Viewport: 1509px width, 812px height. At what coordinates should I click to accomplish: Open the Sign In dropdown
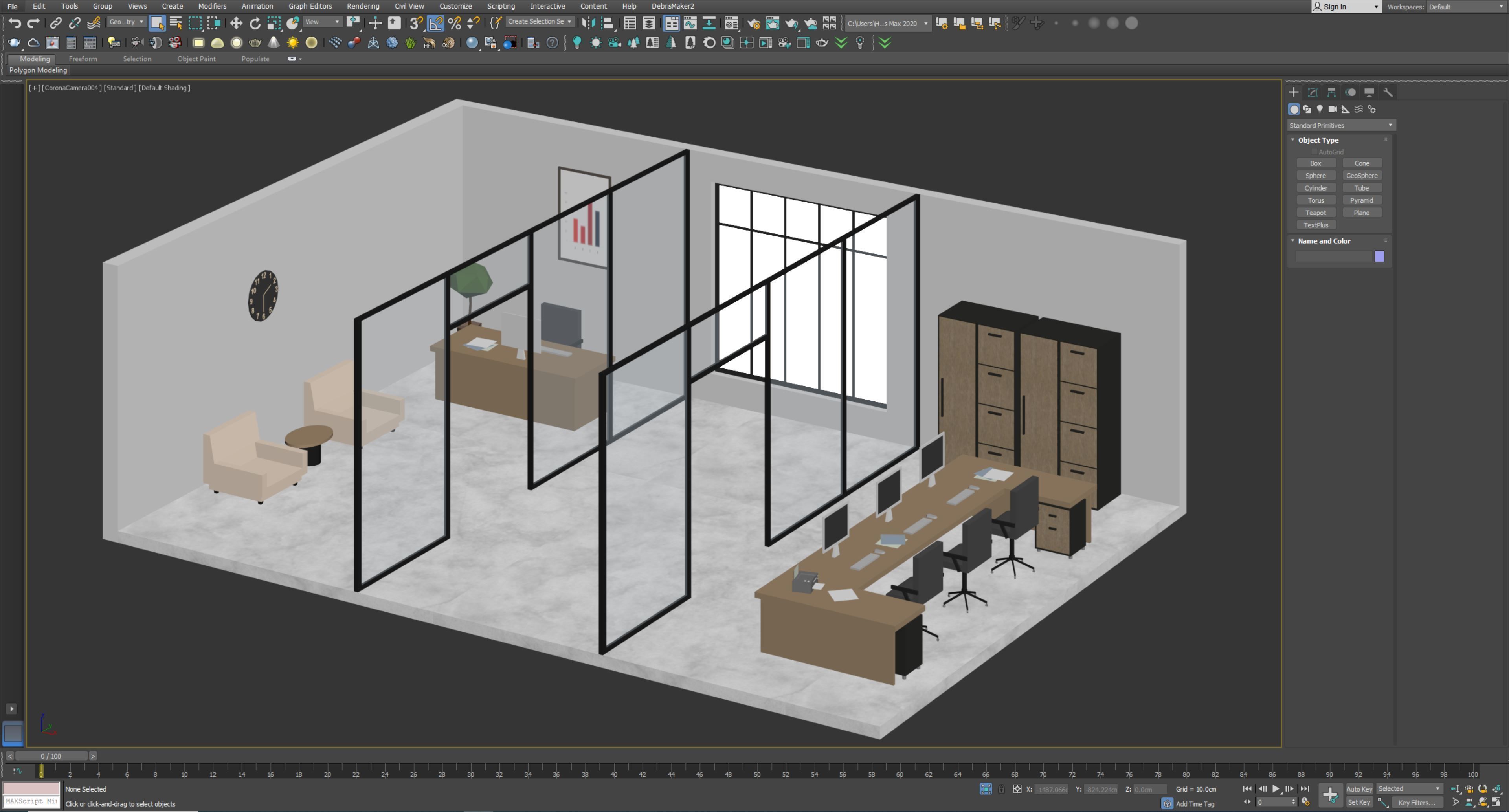click(1346, 7)
